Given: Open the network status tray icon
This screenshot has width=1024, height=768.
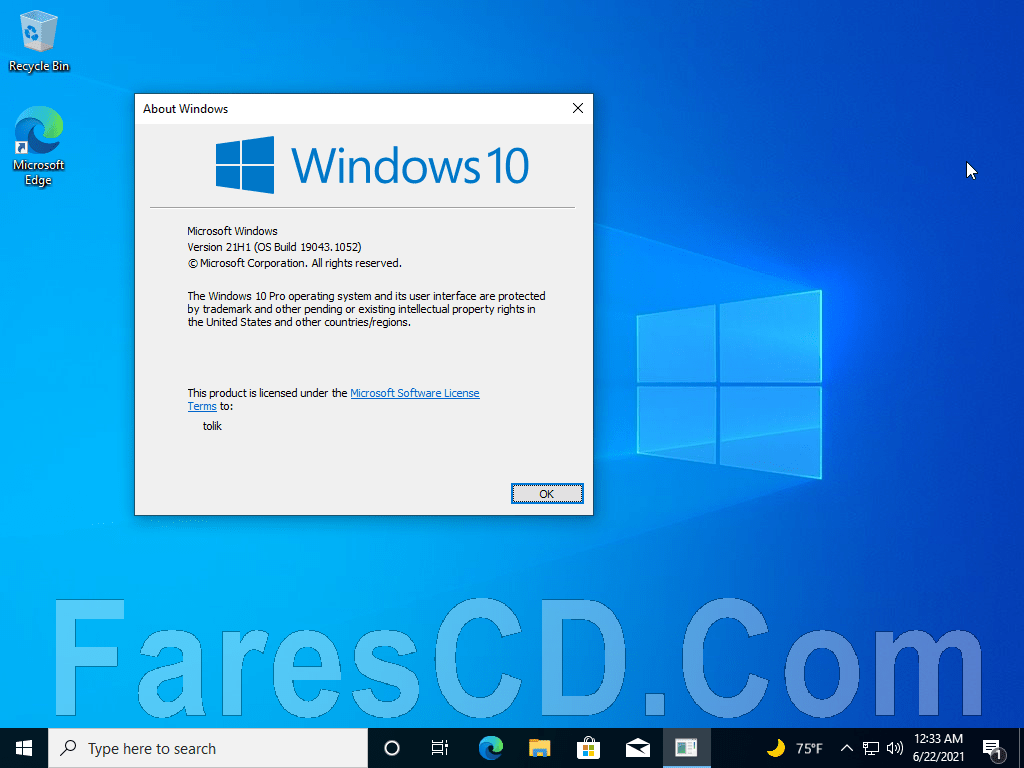Looking at the screenshot, I should tap(871, 748).
